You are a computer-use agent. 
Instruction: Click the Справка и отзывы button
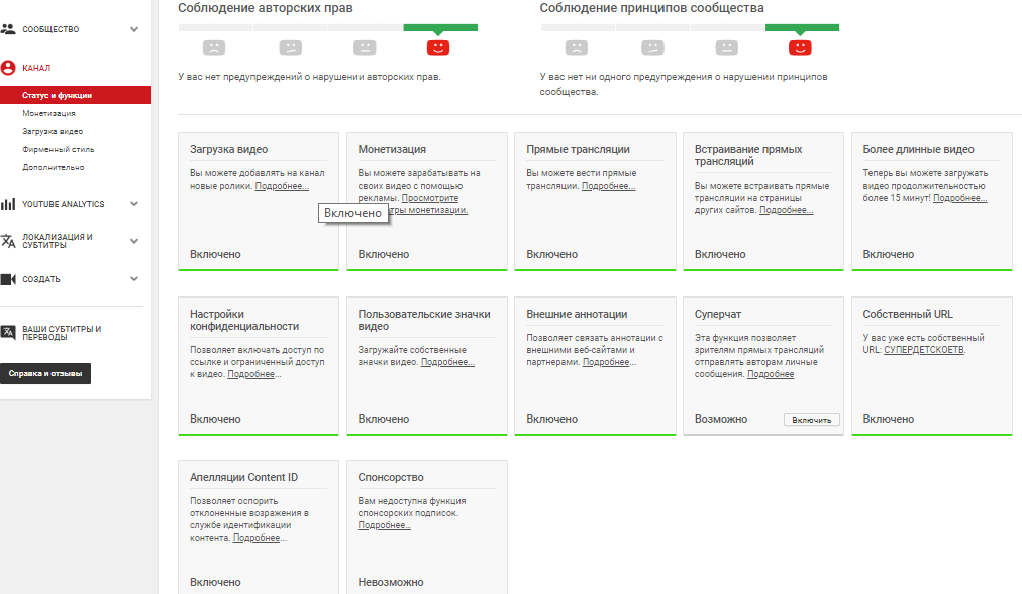click(x=45, y=374)
